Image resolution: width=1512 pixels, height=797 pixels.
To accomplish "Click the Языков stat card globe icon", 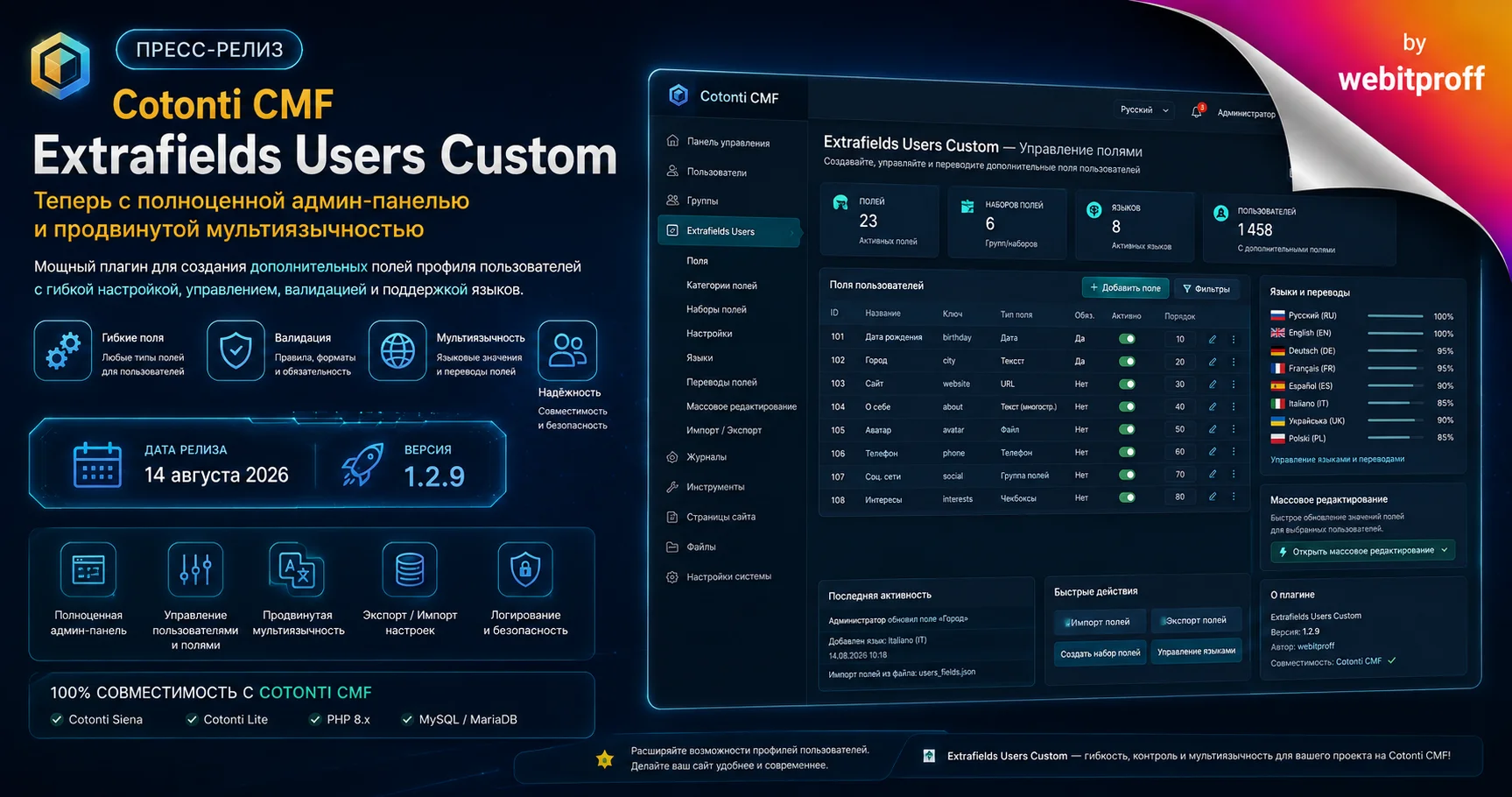I will [x=1094, y=210].
